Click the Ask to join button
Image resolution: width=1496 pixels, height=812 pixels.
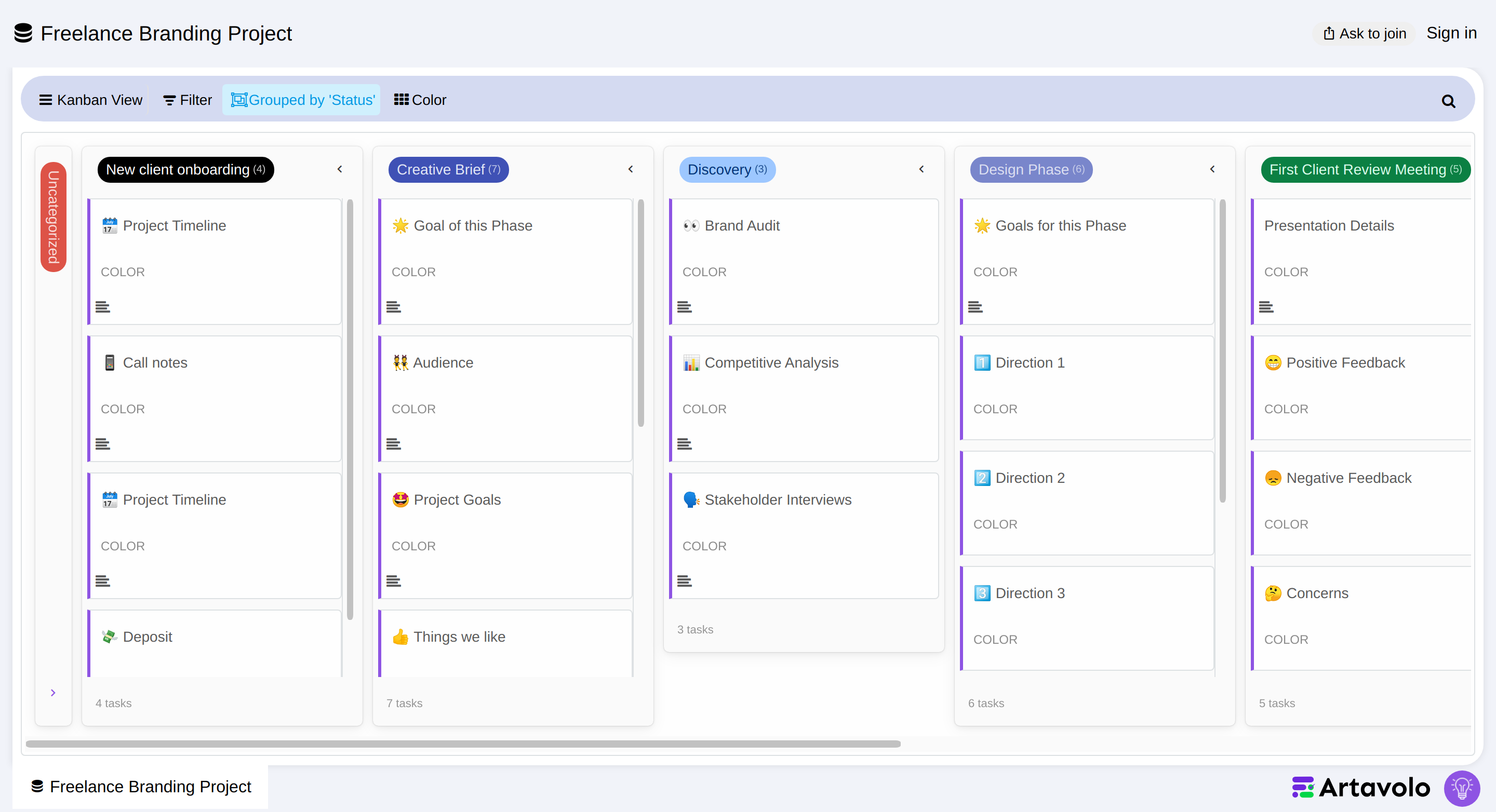pos(1365,34)
